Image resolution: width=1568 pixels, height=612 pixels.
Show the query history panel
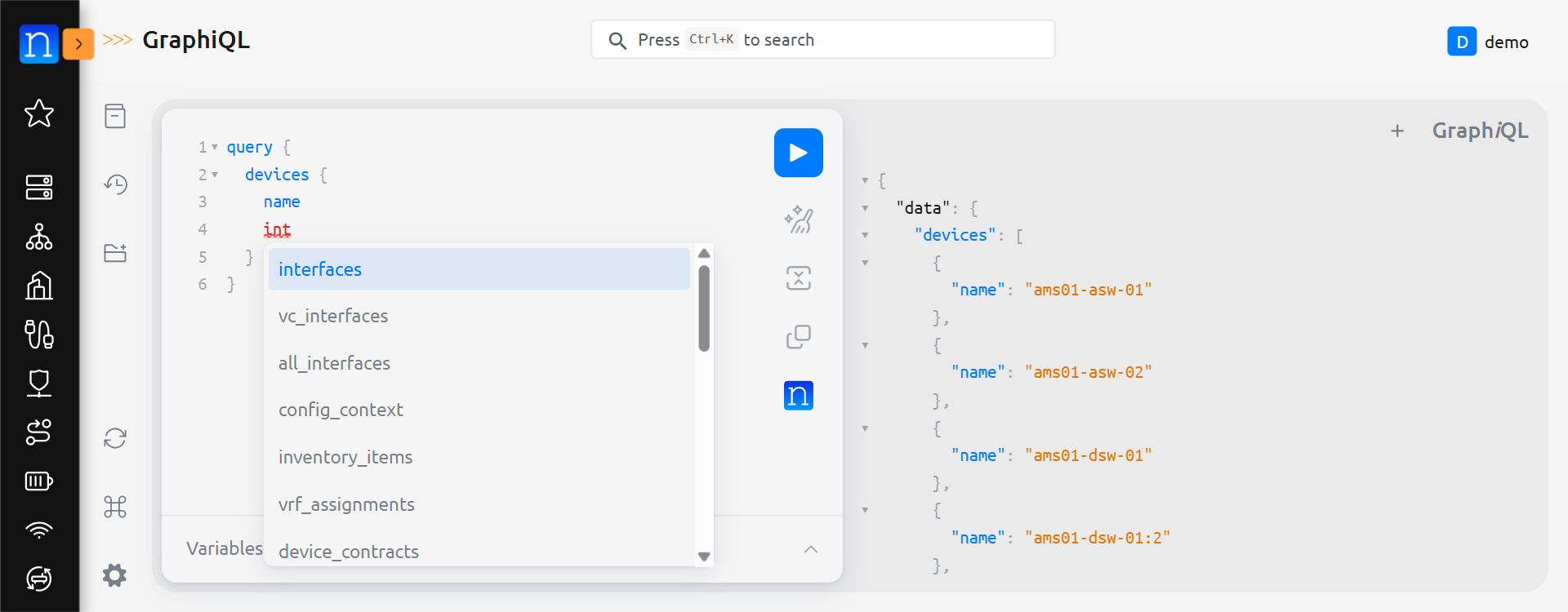point(115,184)
